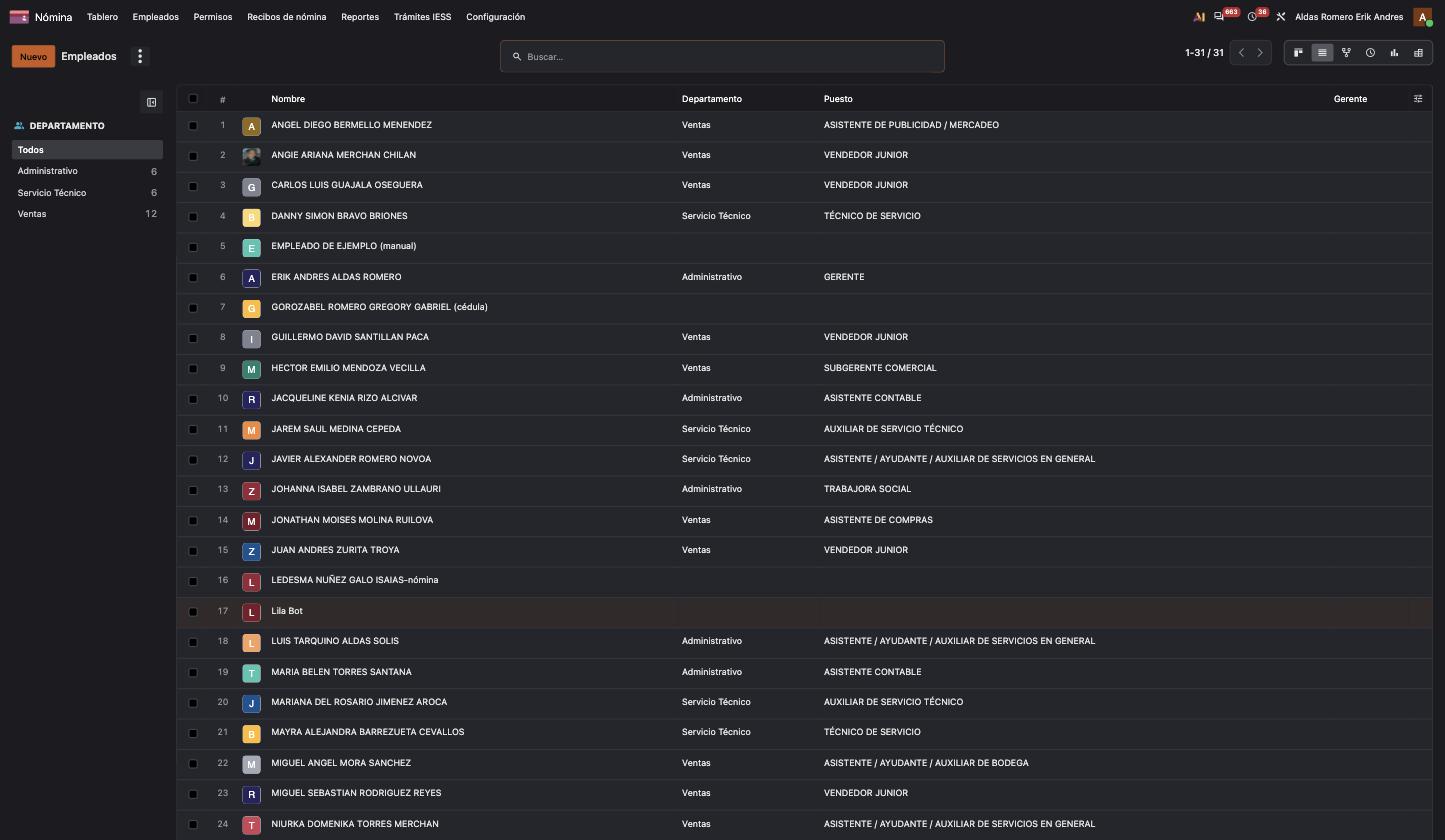Screen dimensions: 1445x840
Task: Filter by Administrativo department
Action: click(87, 171)
